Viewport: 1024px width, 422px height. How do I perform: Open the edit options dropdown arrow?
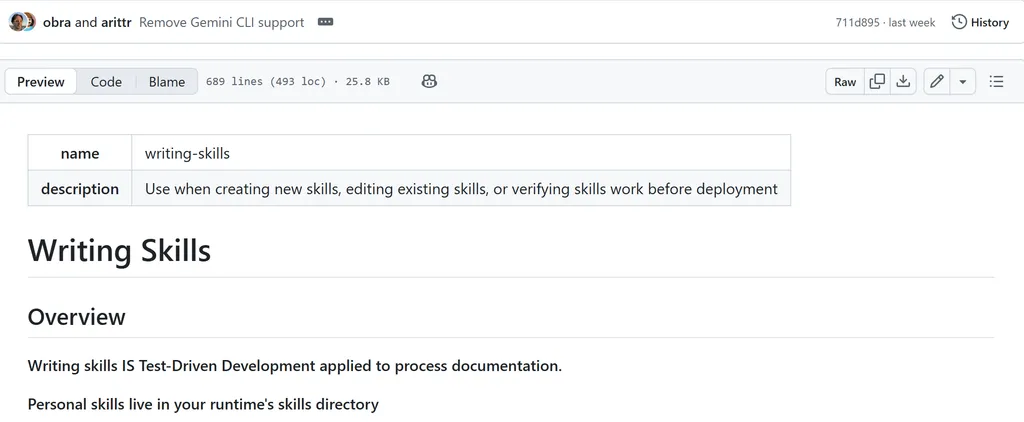click(963, 82)
